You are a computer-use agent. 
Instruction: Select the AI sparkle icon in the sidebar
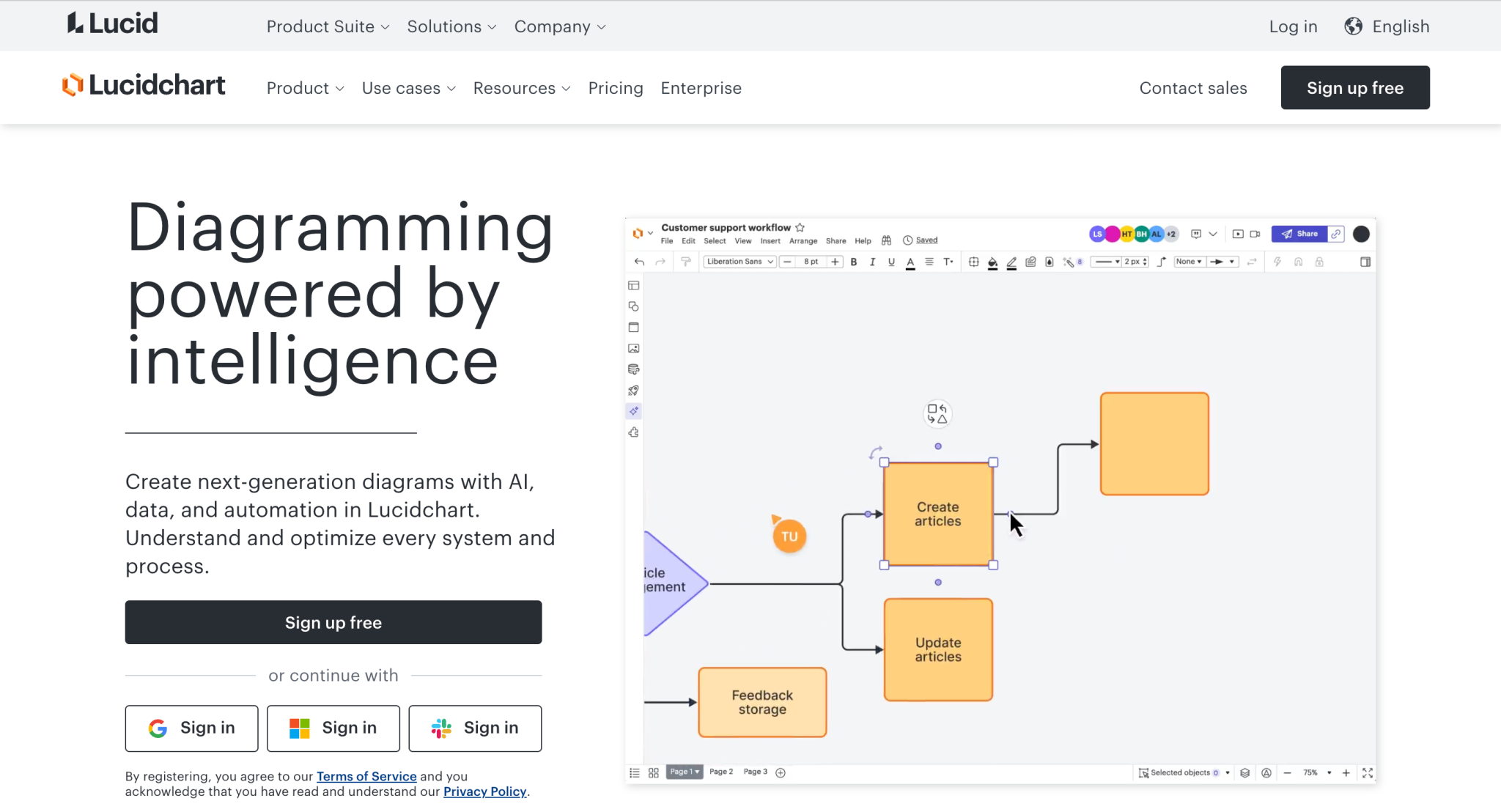tap(633, 410)
